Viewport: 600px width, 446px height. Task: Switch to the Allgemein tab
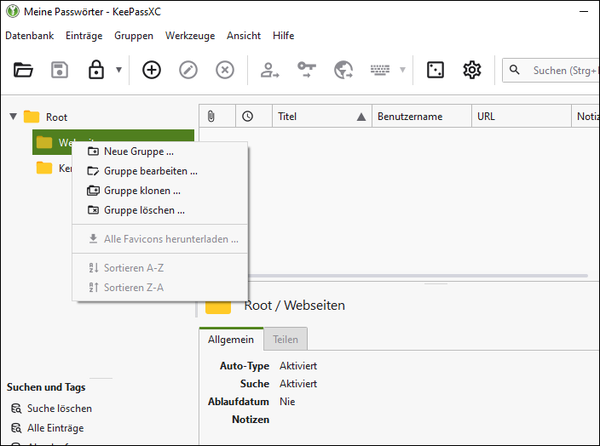pos(231,339)
